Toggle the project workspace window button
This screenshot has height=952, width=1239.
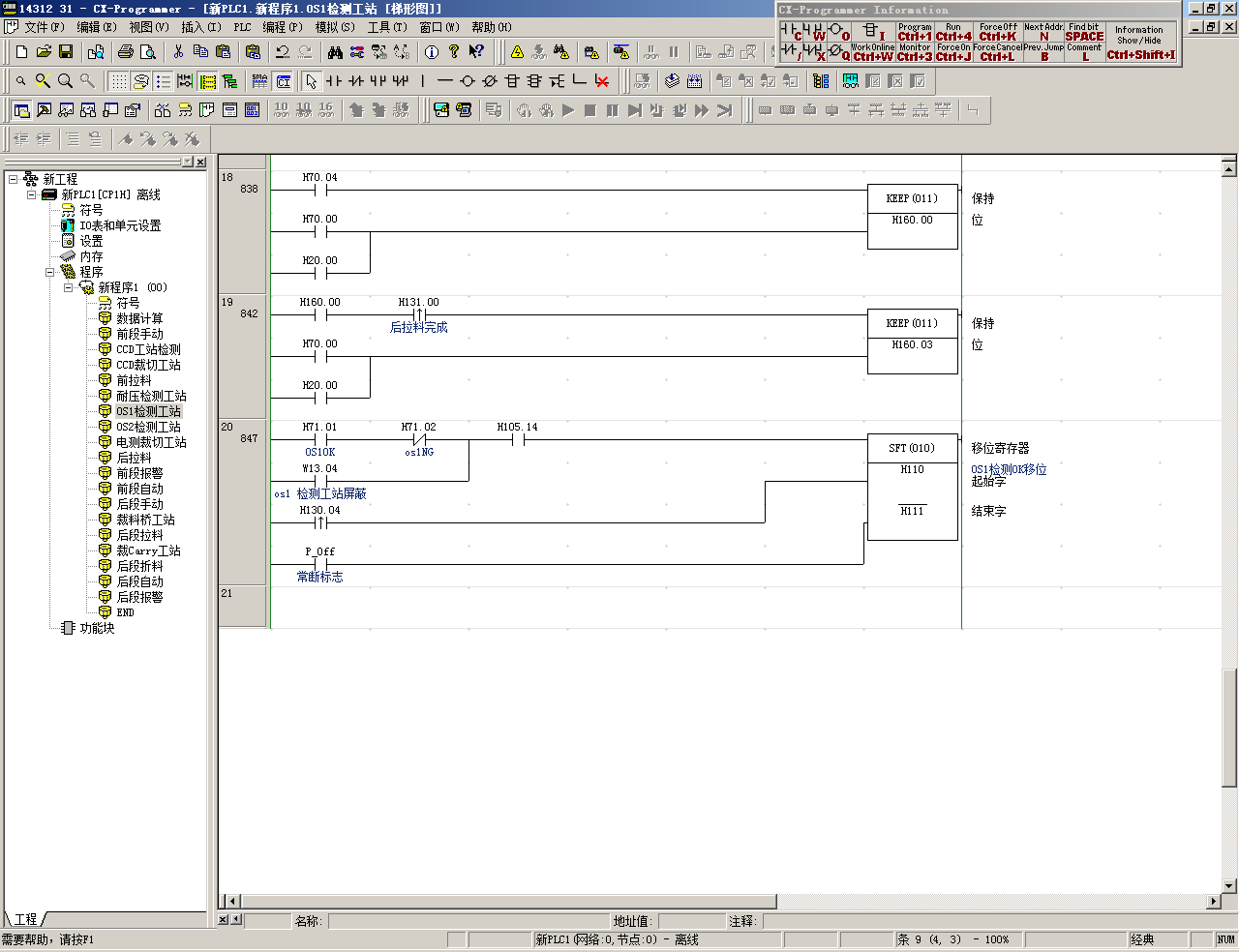21,110
